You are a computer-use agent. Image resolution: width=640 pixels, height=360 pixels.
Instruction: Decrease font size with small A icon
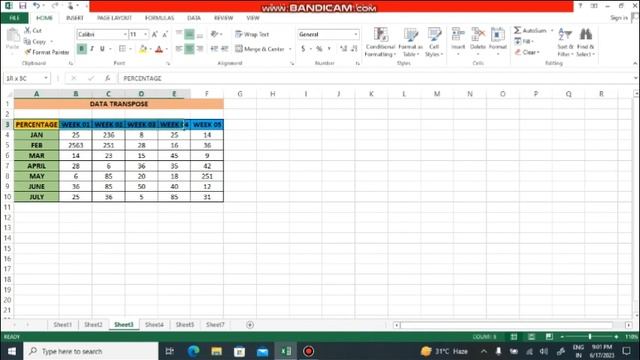point(165,35)
